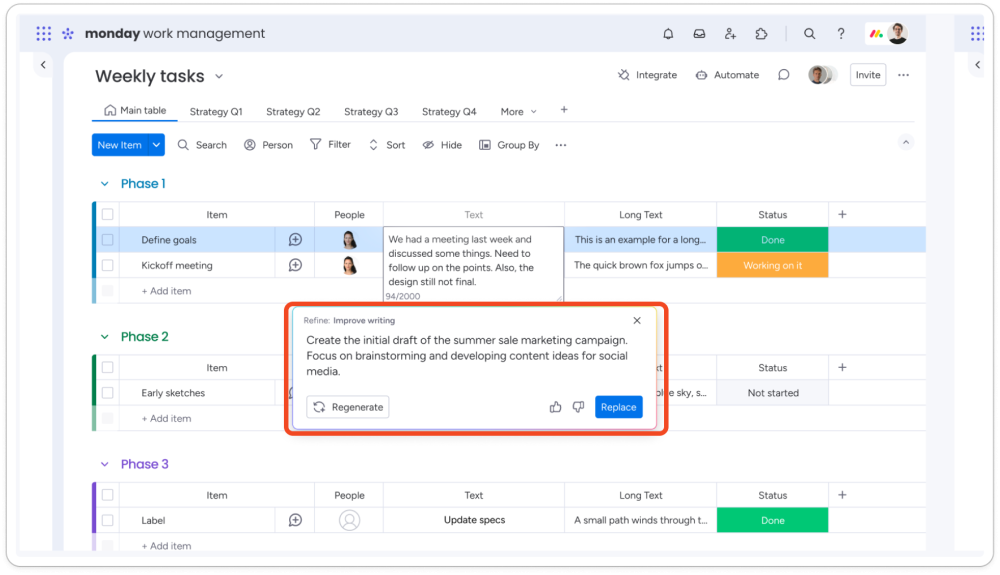The width and height of the screenshot is (1000, 575).
Task: Collapse the Phase 1 group
Action: (x=104, y=184)
